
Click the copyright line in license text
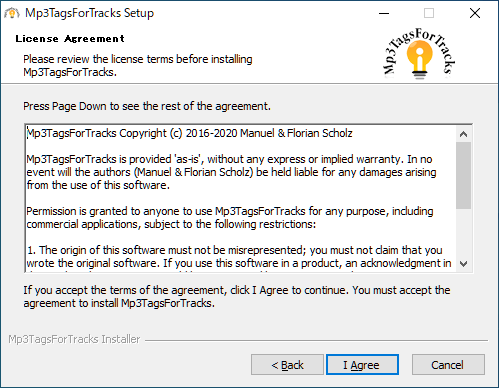[189, 133]
